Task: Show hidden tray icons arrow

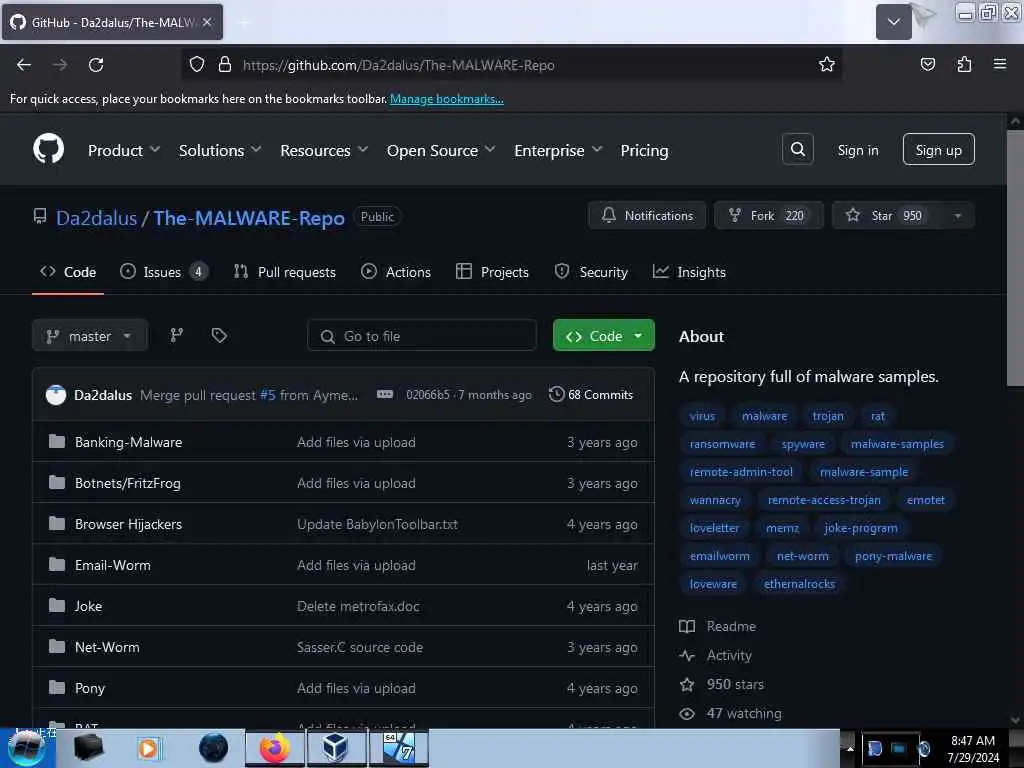Action: (850, 748)
